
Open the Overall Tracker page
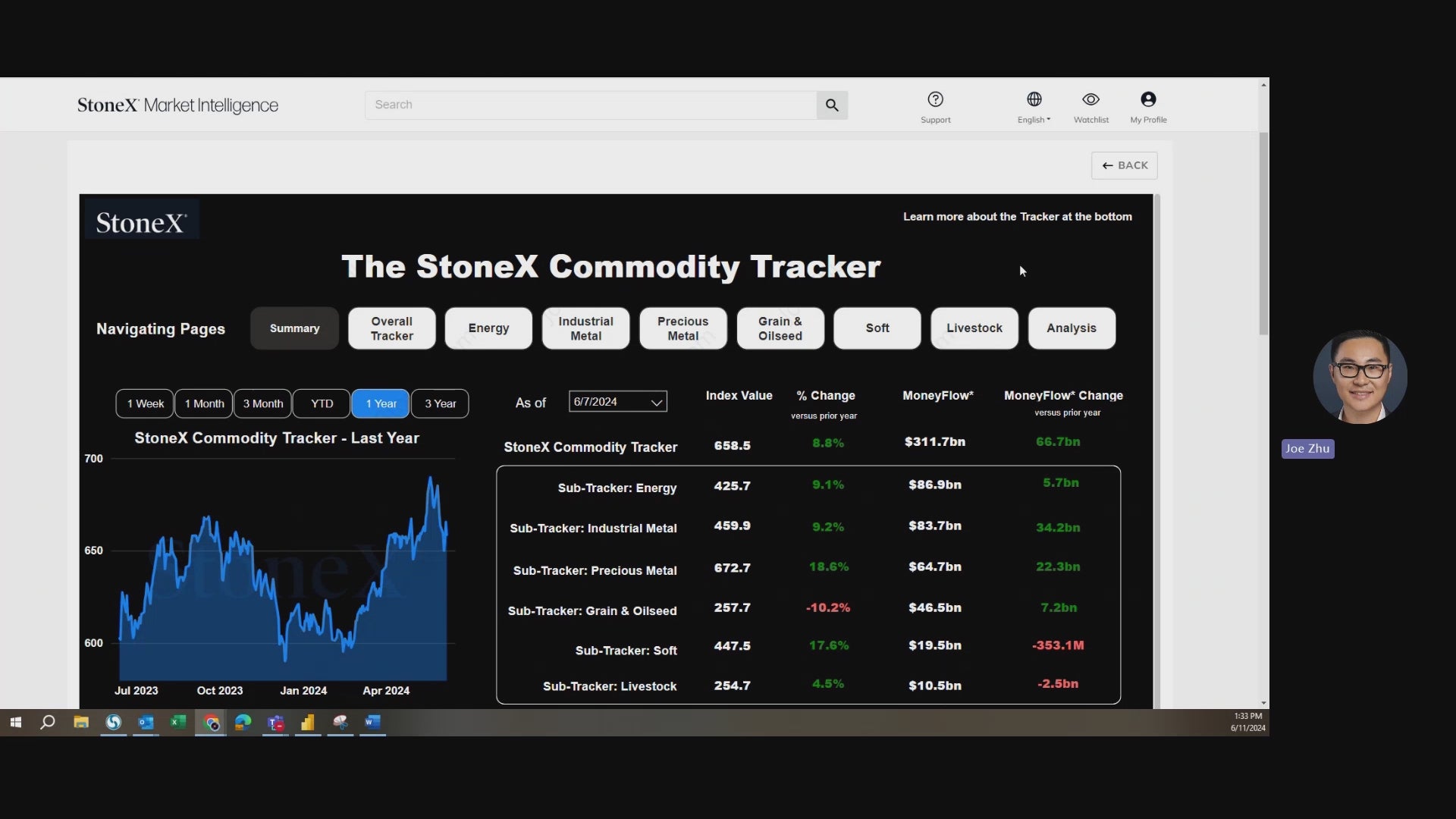391,328
